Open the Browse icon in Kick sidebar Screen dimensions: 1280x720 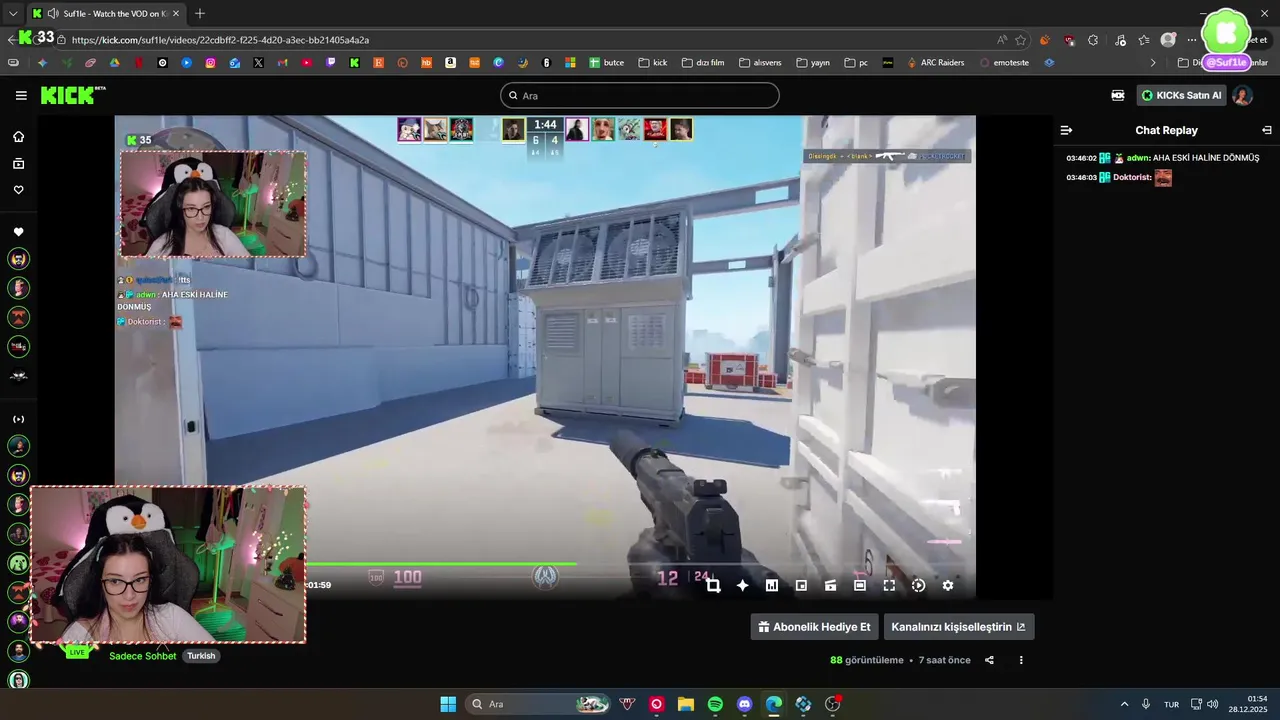click(x=18, y=163)
